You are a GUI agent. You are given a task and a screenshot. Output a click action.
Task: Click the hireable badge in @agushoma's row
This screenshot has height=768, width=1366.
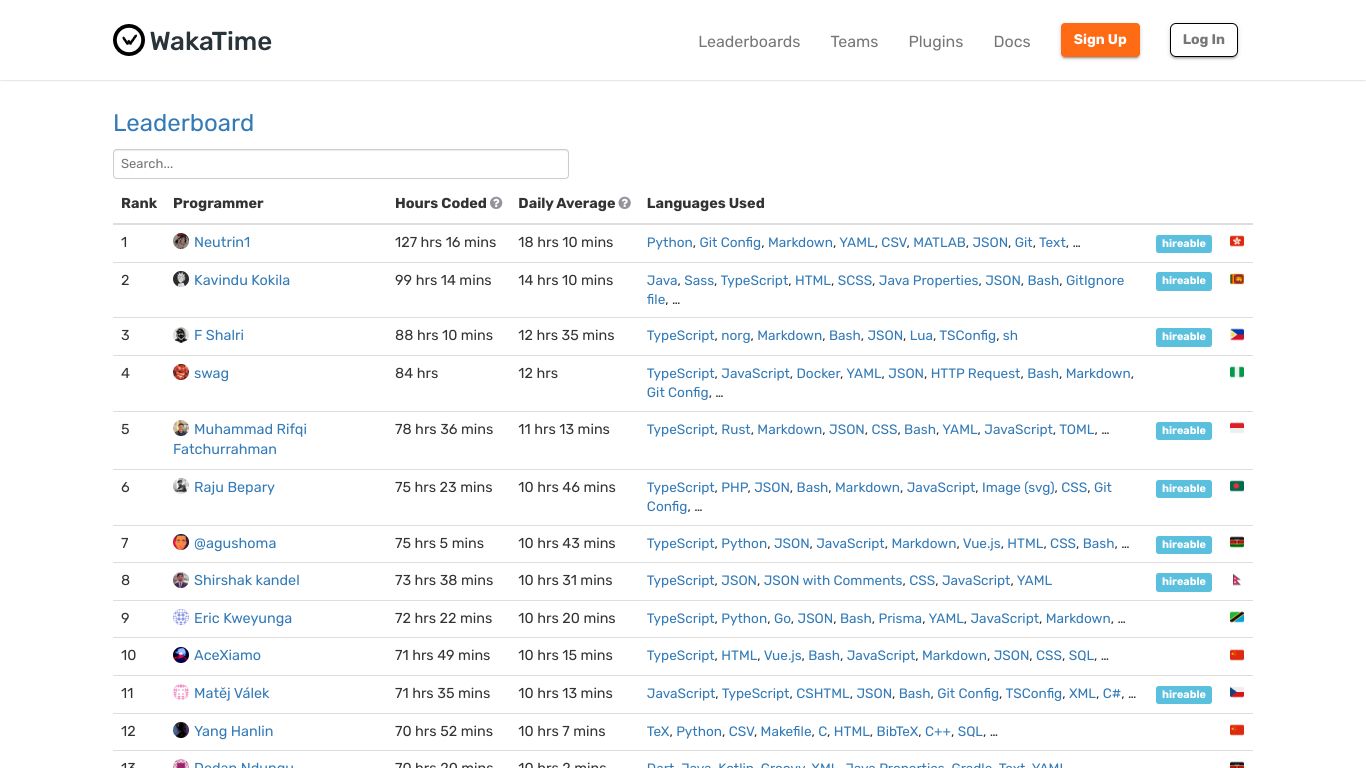[x=1184, y=544]
